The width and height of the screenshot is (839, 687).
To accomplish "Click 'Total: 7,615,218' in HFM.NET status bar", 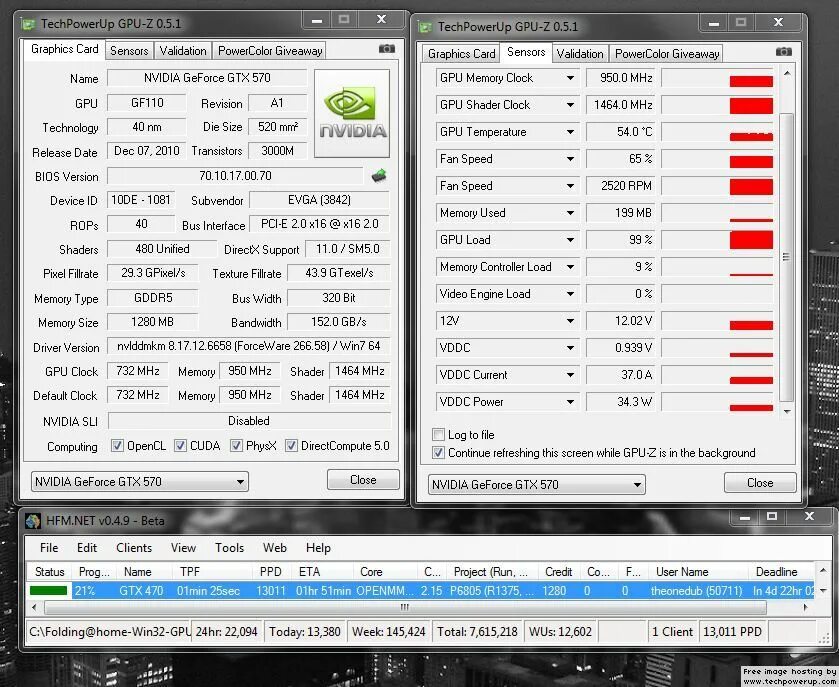I will coord(477,632).
